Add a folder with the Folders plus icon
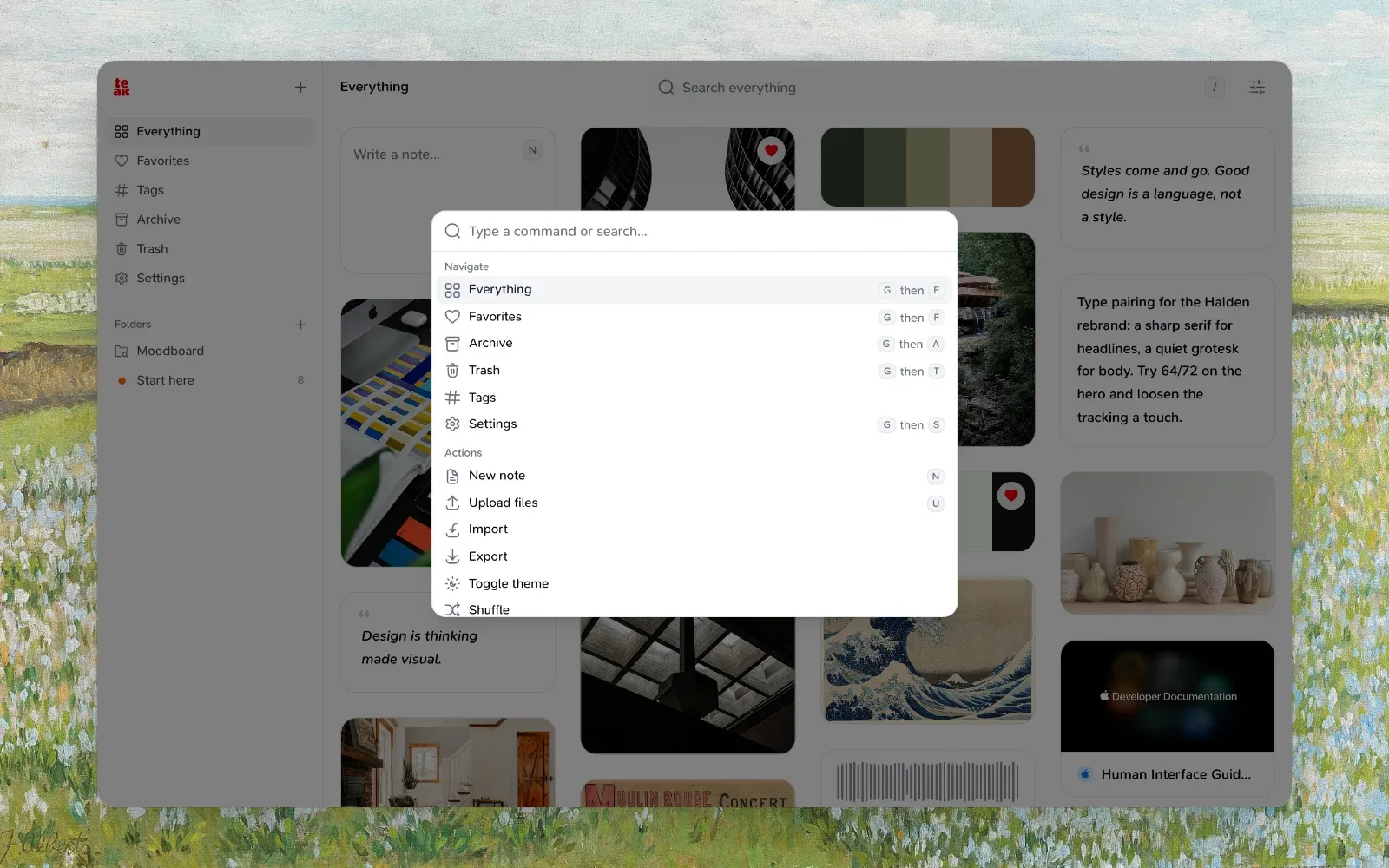The height and width of the screenshot is (868, 1389). tap(300, 325)
